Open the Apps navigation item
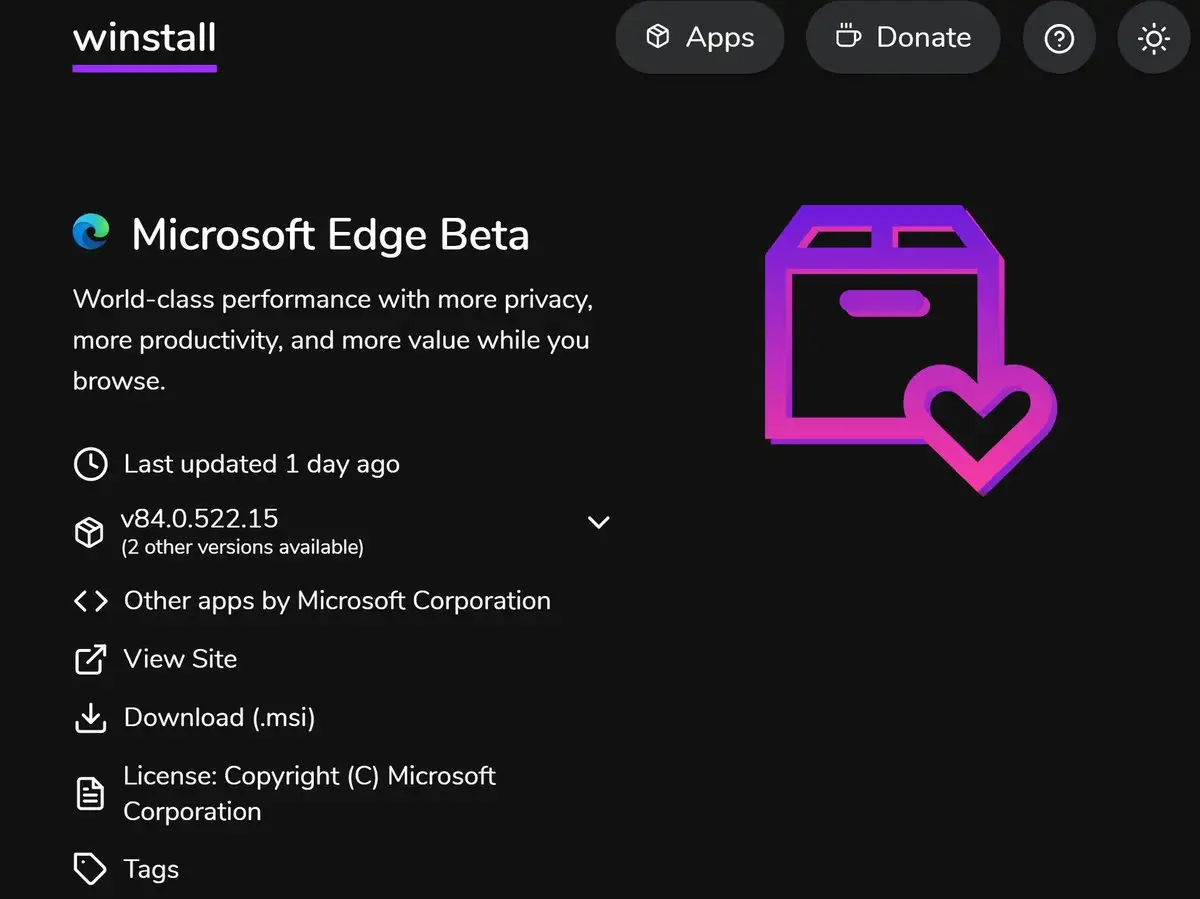This screenshot has height=899, width=1200. 700,37
